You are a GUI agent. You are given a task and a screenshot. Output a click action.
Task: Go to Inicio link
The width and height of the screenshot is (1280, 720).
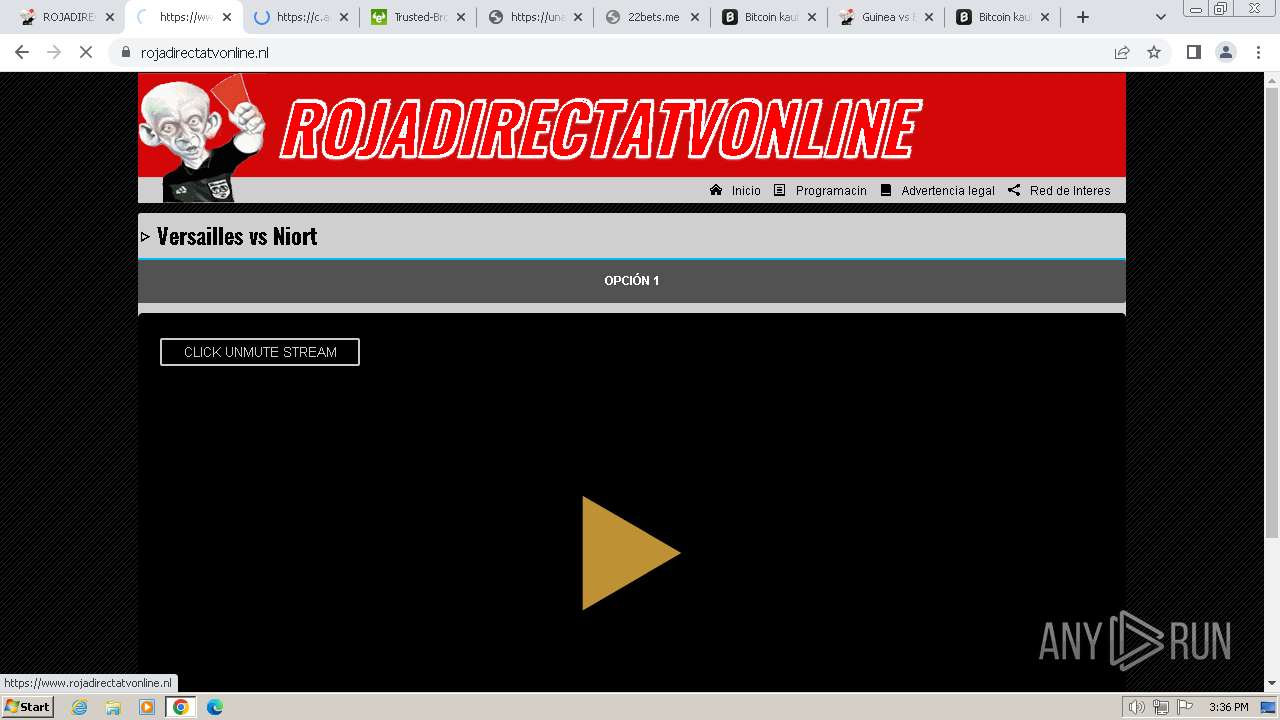[x=746, y=191]
